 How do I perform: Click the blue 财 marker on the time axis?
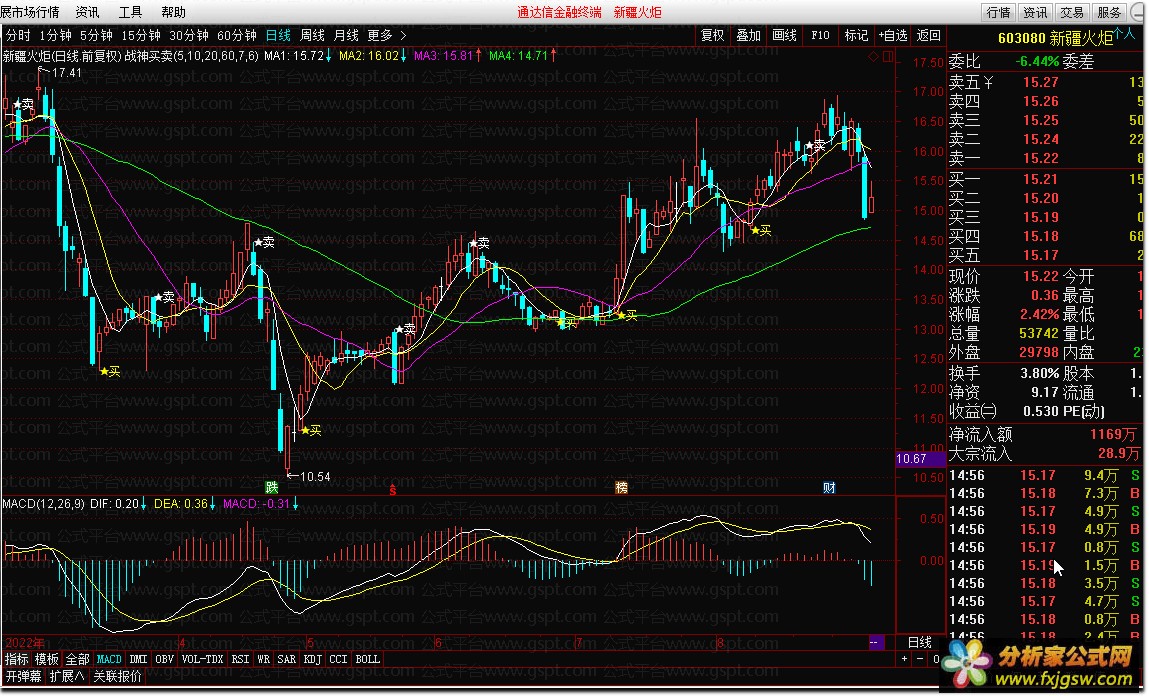[x=829, y=488]
